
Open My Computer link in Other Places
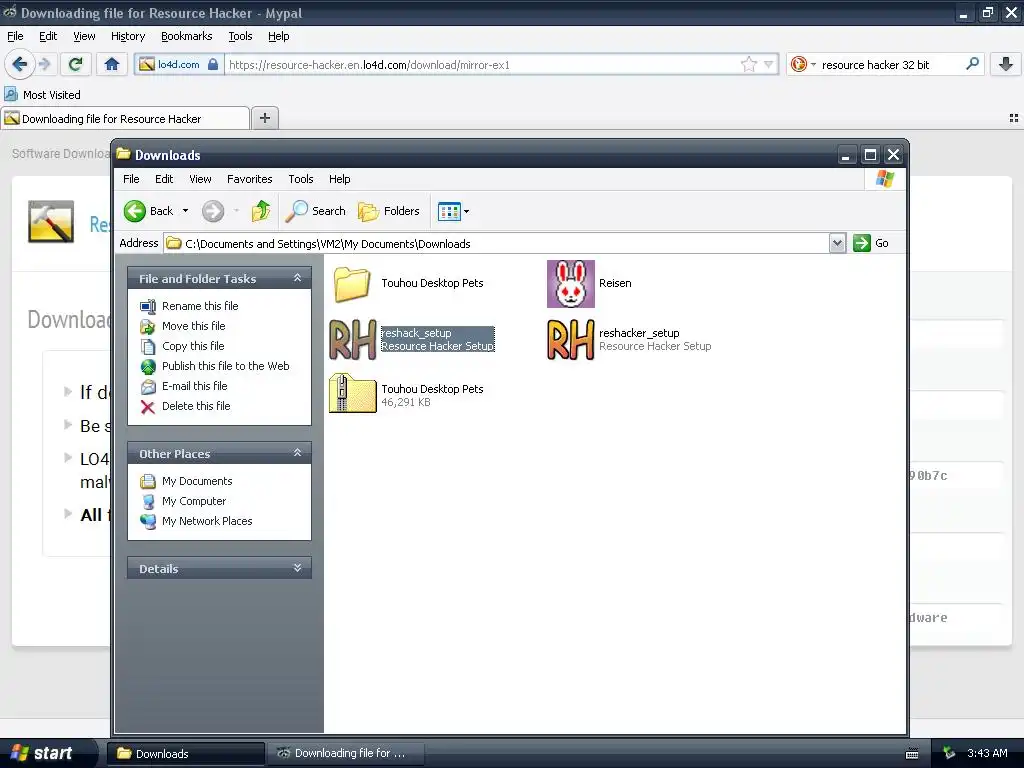point(194,501)
